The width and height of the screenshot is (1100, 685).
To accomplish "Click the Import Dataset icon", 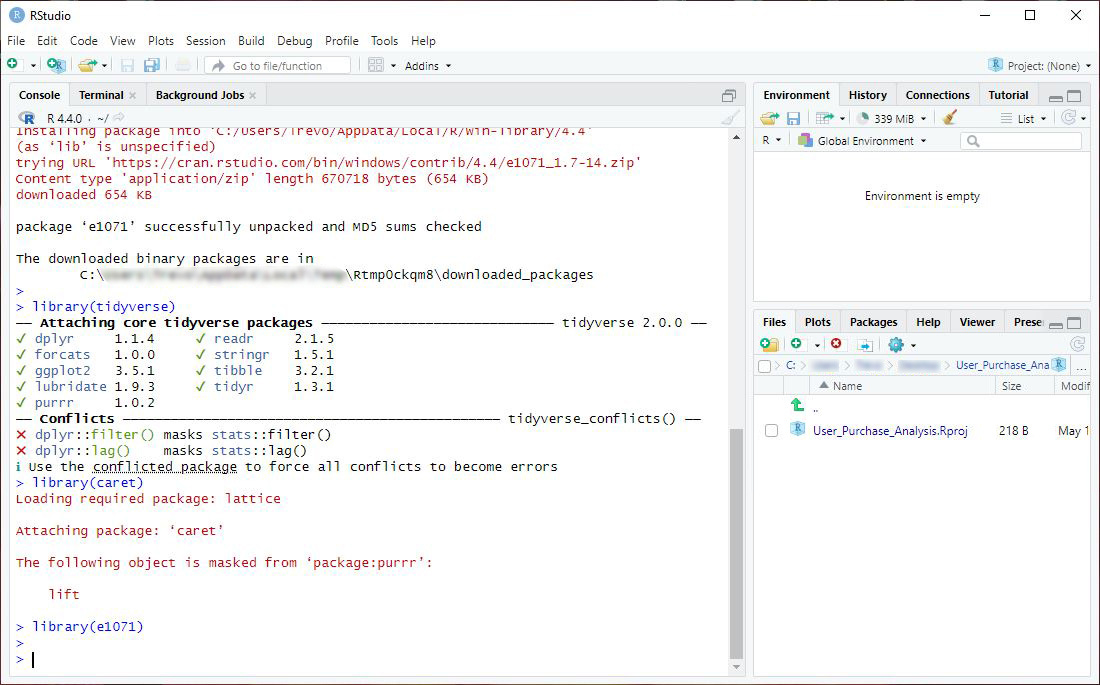I will point(830,118).
